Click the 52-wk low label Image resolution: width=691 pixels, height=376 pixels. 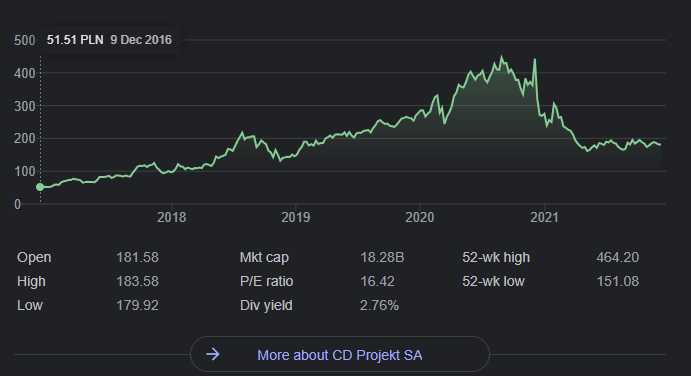point(493,281)
